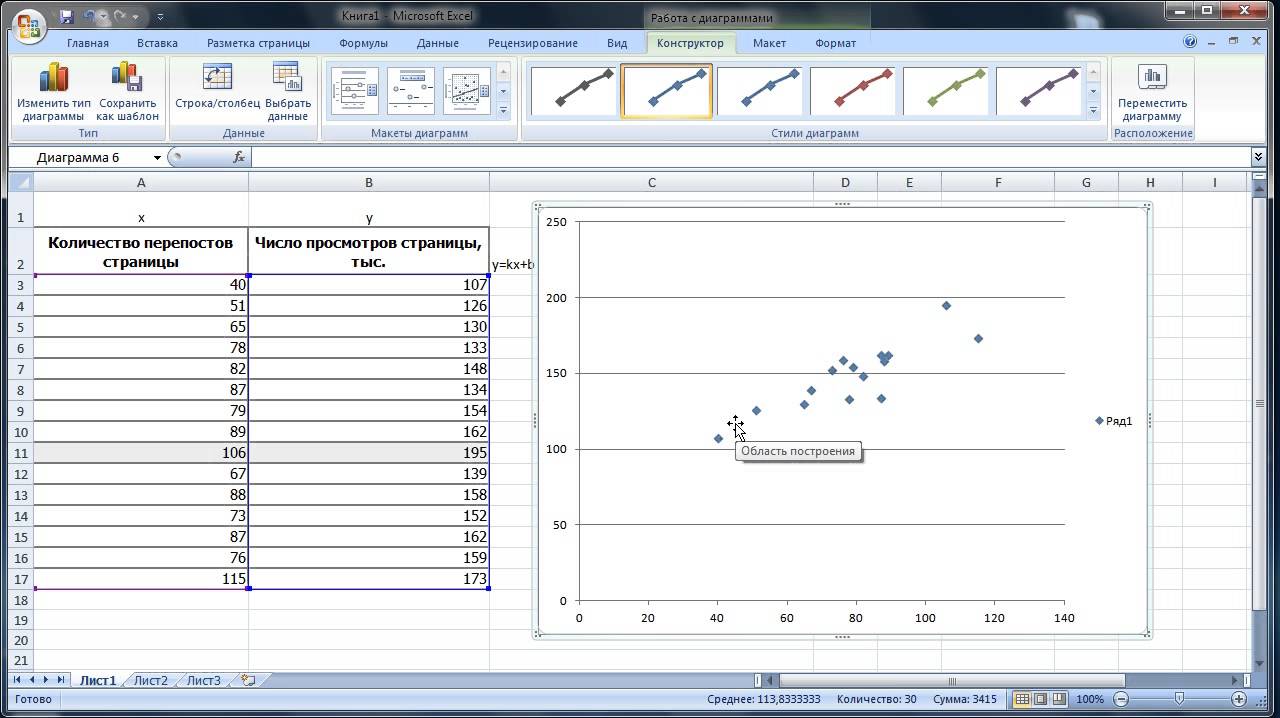Image resolution: width=1280 pixels, height=718 pixels.
Task: Choose the green chart style
Action: pyautogui.click(x=946, y=91)
